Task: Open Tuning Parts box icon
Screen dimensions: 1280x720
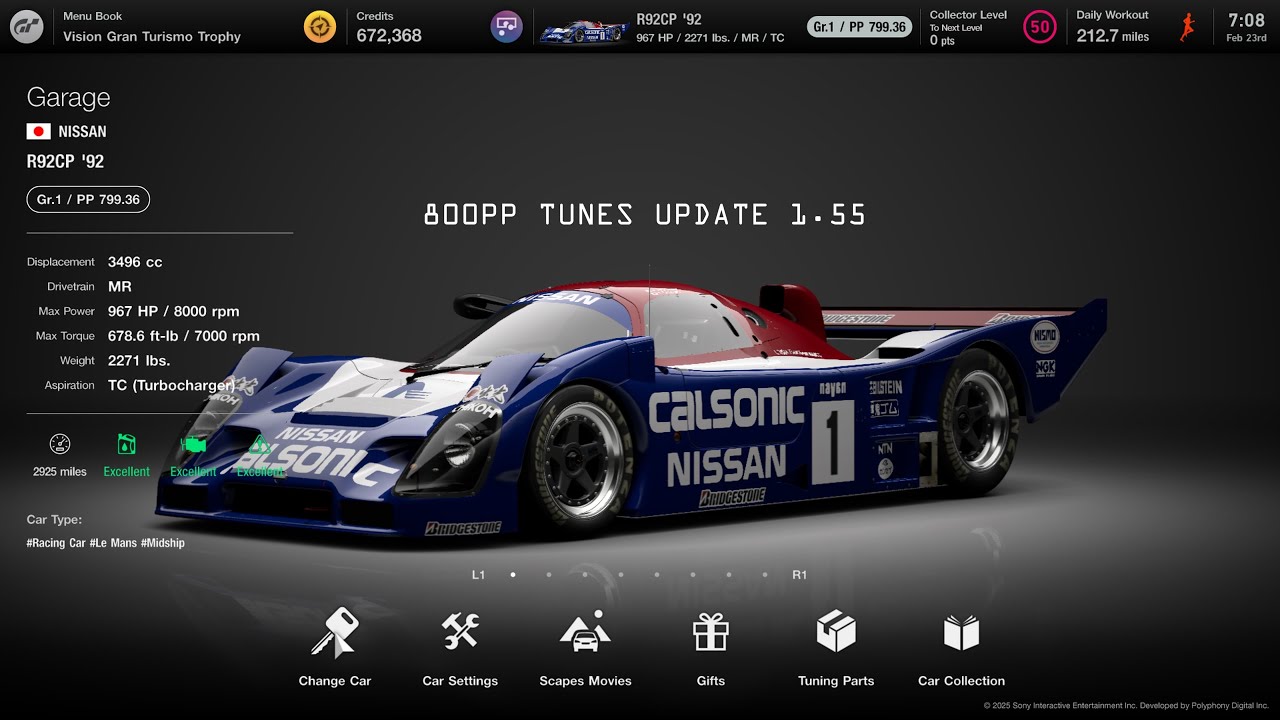Action: pos(836,632)
